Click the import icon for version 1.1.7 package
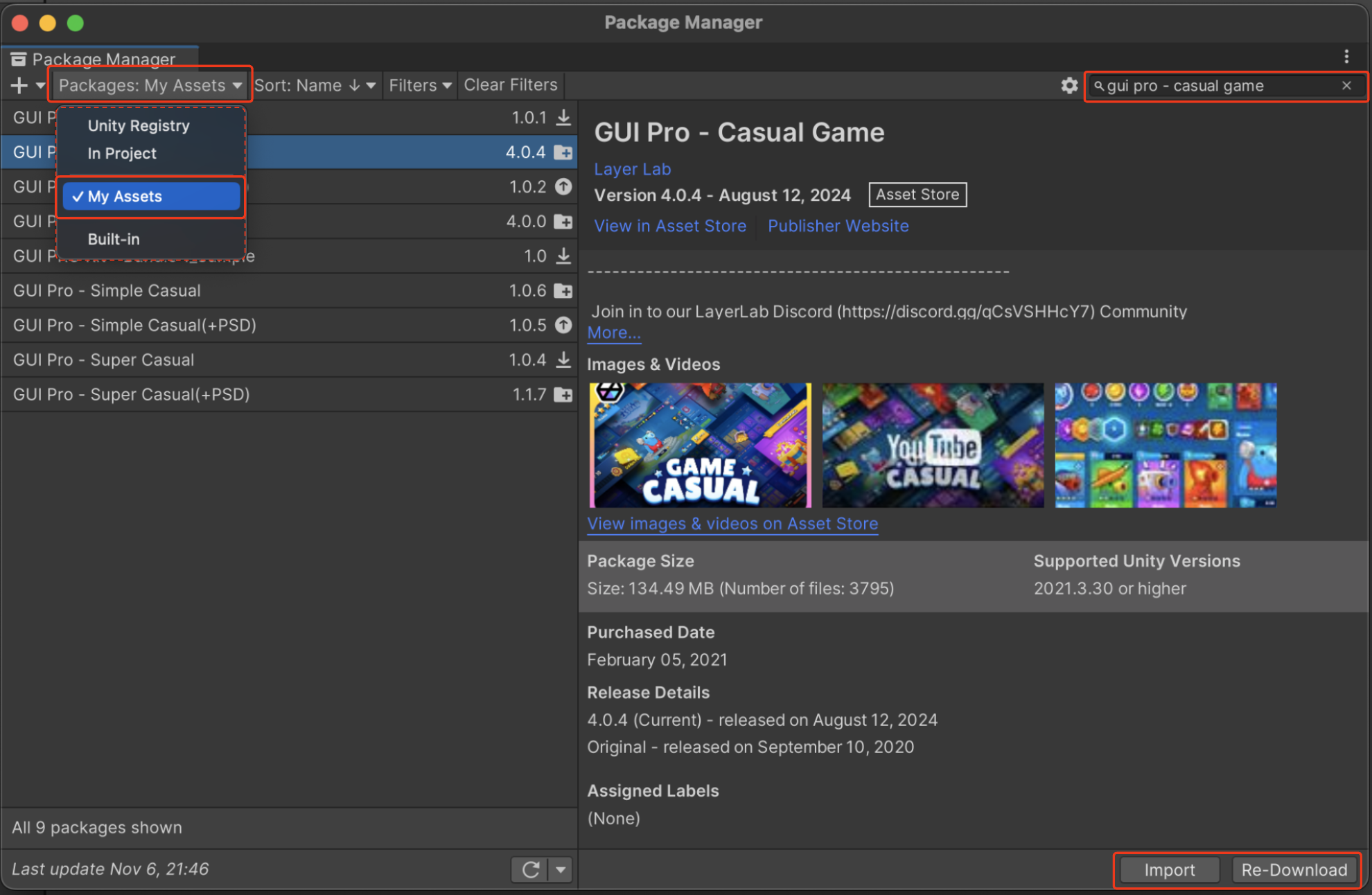The width and height of the screenshot is (1372, 895). click(x=564, y=395)
